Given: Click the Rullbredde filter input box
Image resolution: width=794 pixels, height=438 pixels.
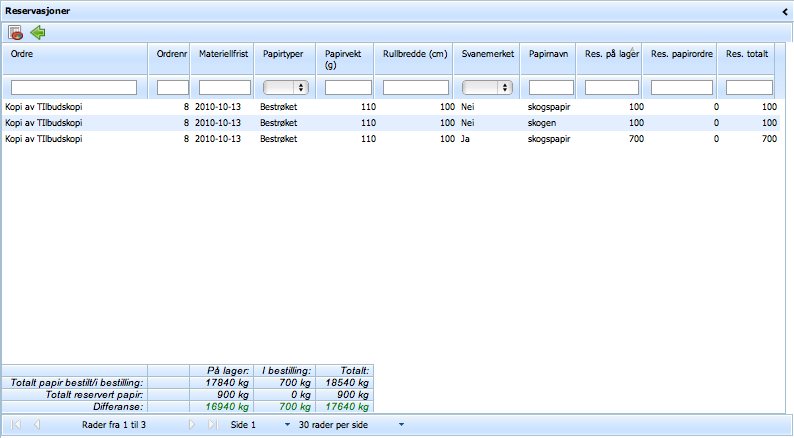Looking at the screenshot, I should pyautogui.click(x=415, y=87).
